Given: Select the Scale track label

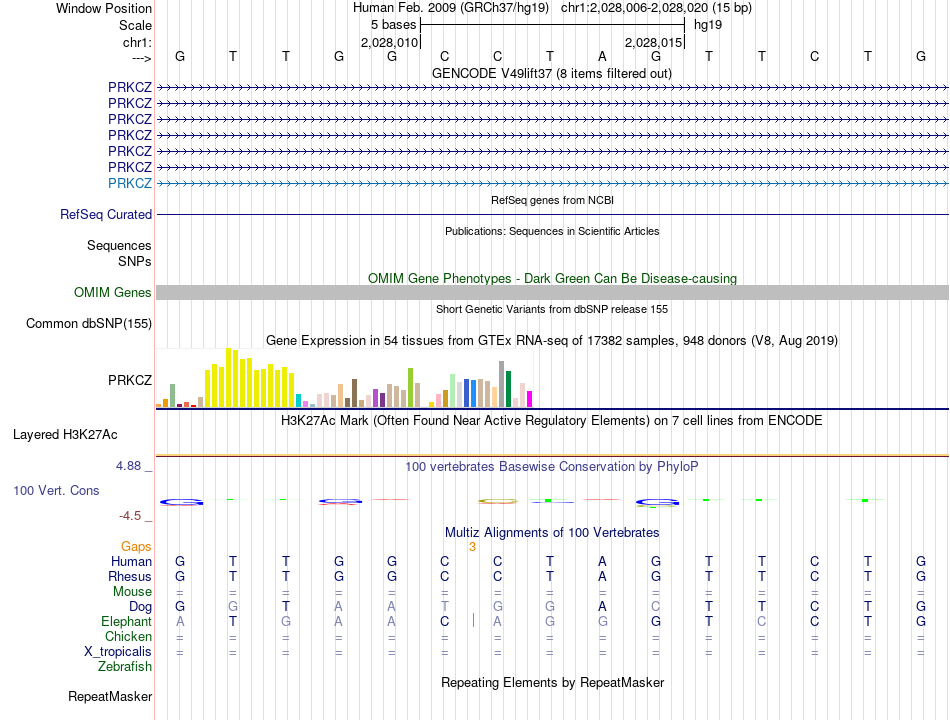Looking at the screenshot, I should pos(135,25).
